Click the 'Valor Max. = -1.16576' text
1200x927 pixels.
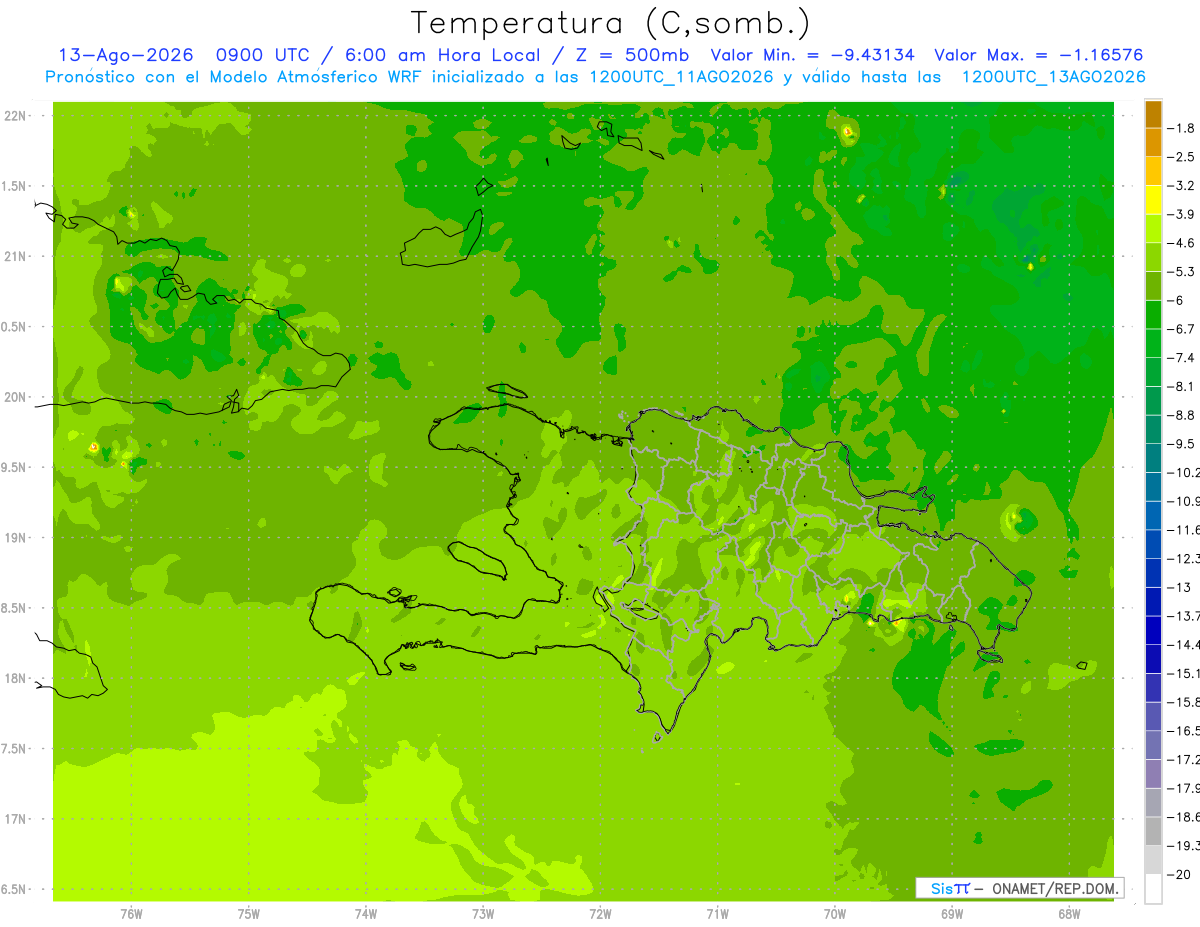1038,55
